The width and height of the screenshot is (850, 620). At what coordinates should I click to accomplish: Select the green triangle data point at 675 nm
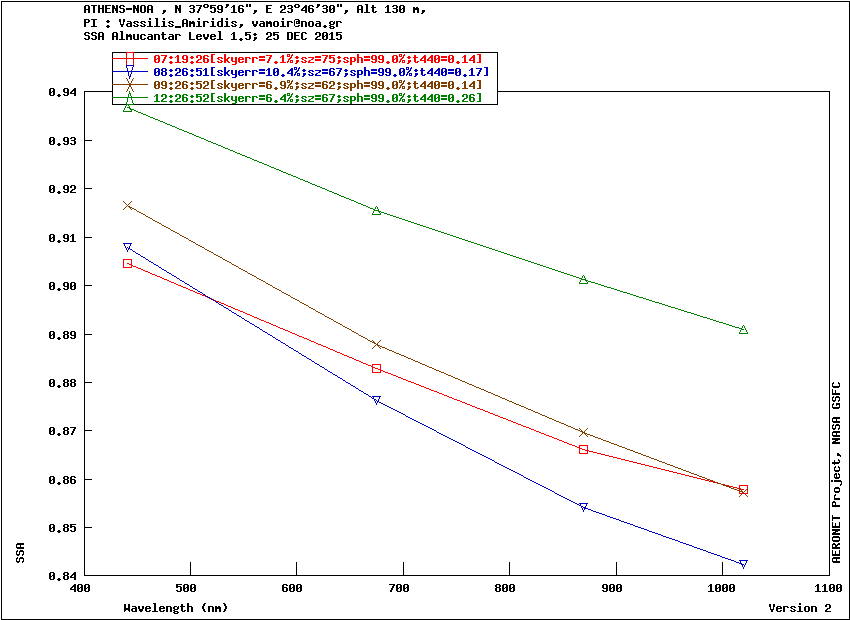click(x=377, y=211)
